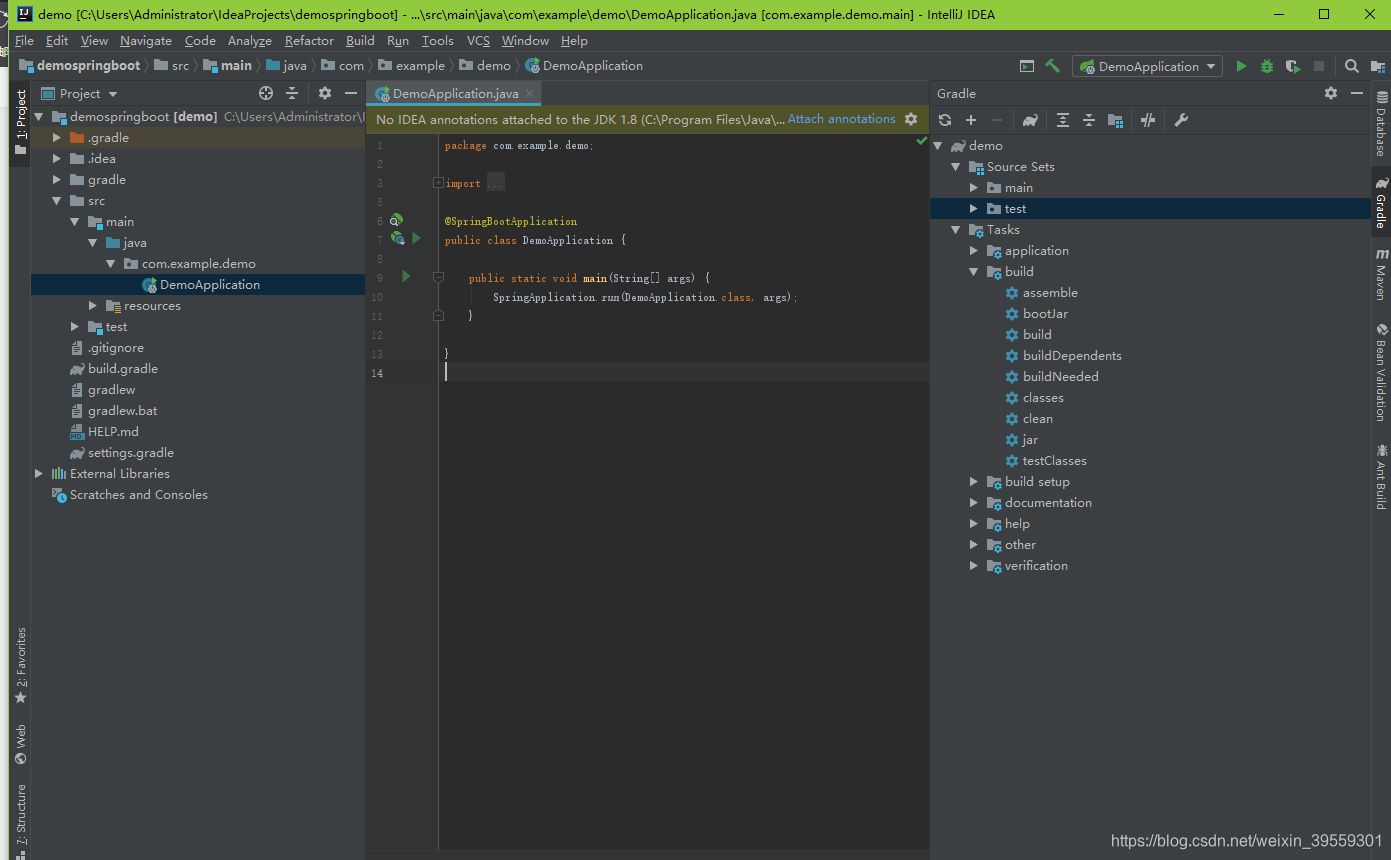Screen dimensions: 1391x860
Task: Select the bootJar Gradle task
Action: [1045, 314]
